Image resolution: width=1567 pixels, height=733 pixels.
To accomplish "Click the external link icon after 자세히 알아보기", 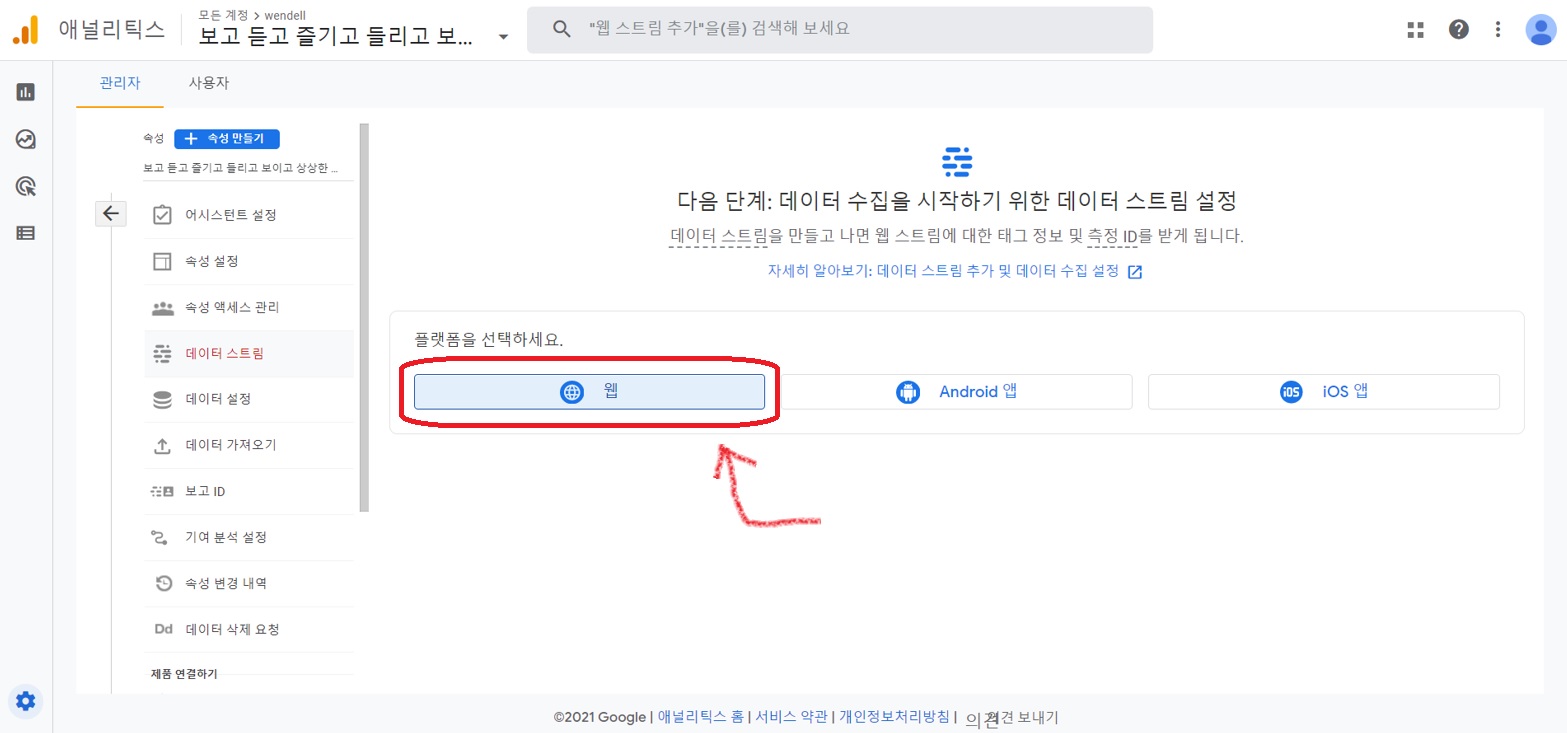I will coord(1134,272).
